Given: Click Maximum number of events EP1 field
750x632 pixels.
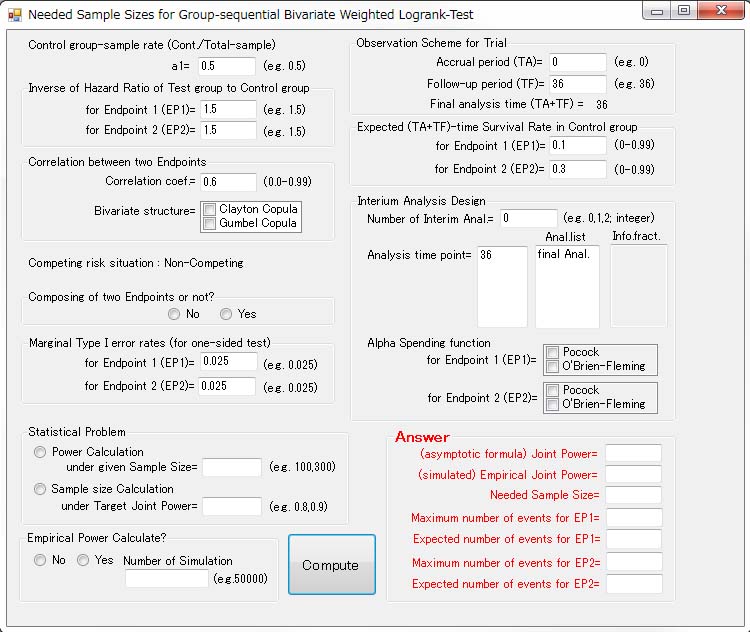Looking at the screenshot, I should [634, 518].
